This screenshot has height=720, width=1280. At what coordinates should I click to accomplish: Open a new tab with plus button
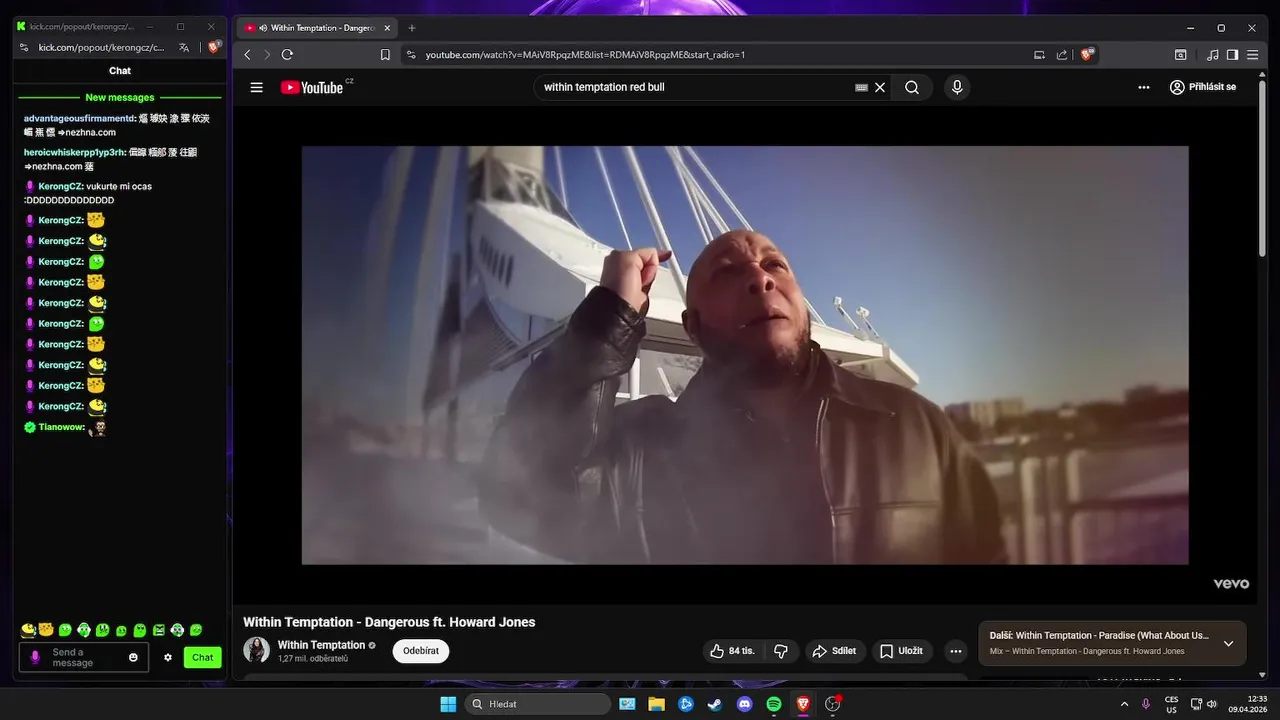click(x=412, y=28)
